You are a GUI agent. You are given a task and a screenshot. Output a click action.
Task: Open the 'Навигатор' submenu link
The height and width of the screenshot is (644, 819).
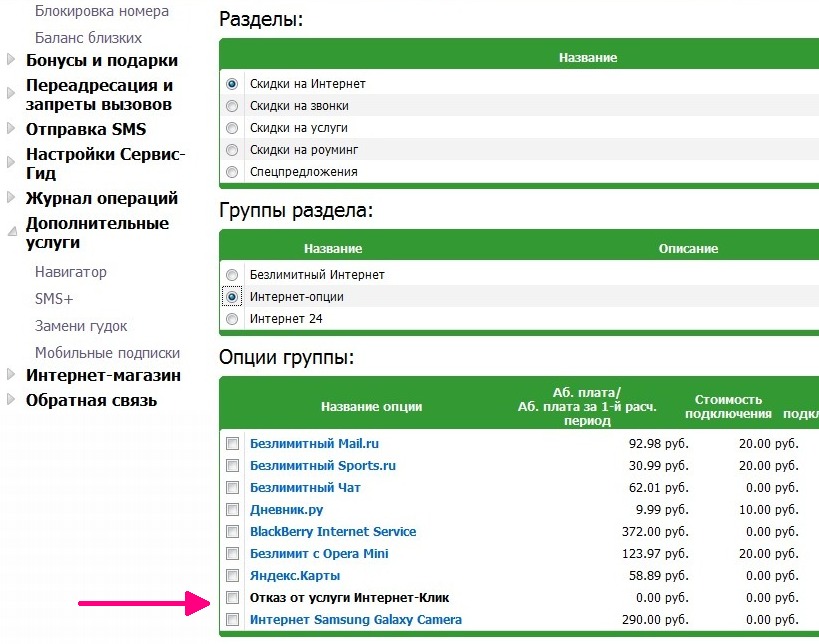pos(71,272)
